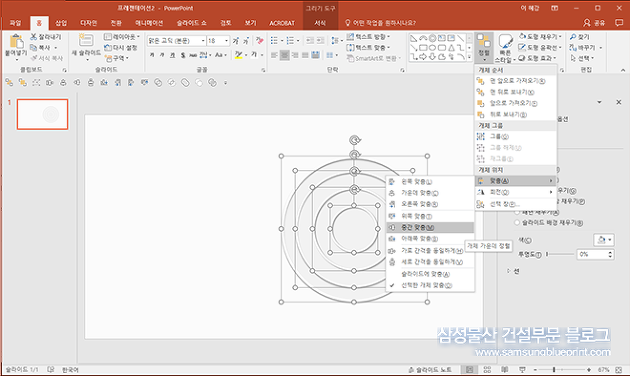Click Reset slide (다시 설정) button
The image size is (630, 376).
pos(121,47)
